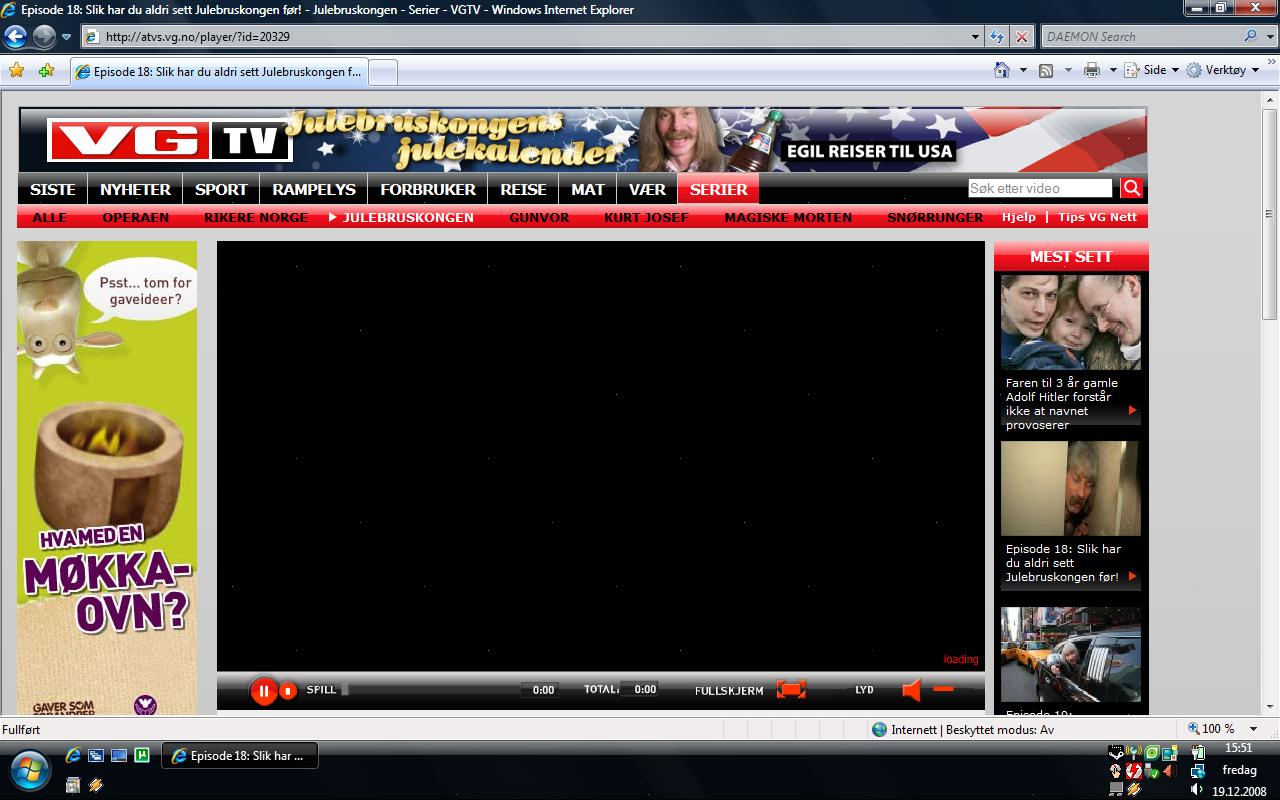Click the page vertical scrollbar

(x=1270, y=214)
